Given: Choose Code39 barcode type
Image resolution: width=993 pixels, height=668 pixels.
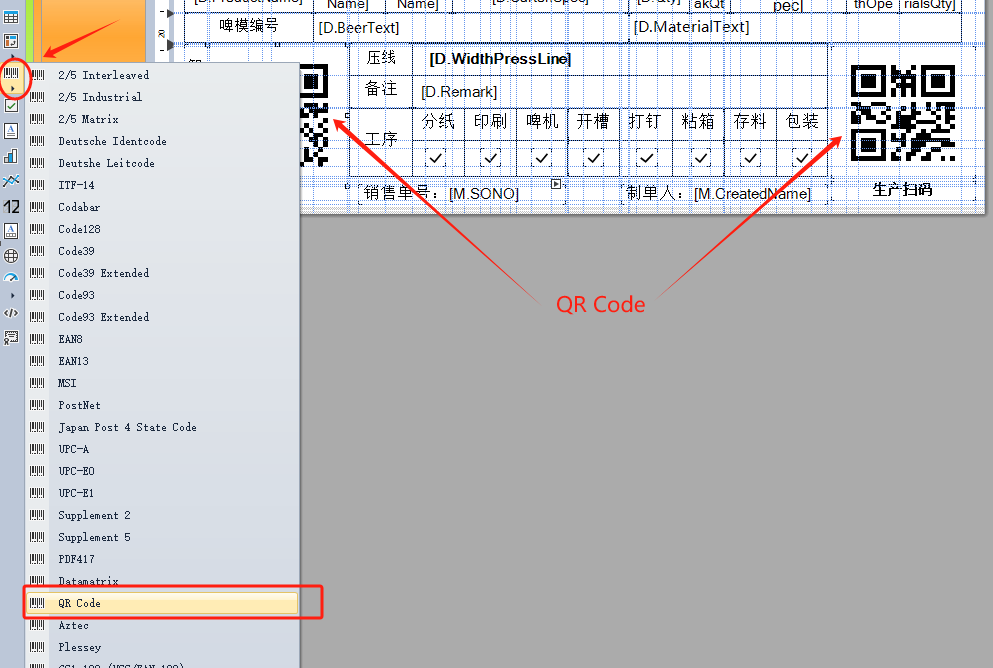Looking at the screenshot, I should click(162, 251).
